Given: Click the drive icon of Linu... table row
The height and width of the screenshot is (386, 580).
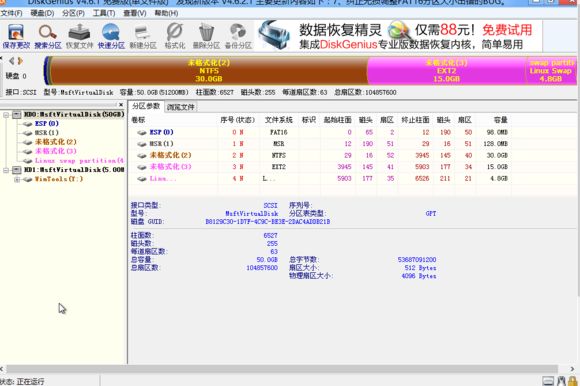Looking at the screenshot, I should click(x=142, y=179).
